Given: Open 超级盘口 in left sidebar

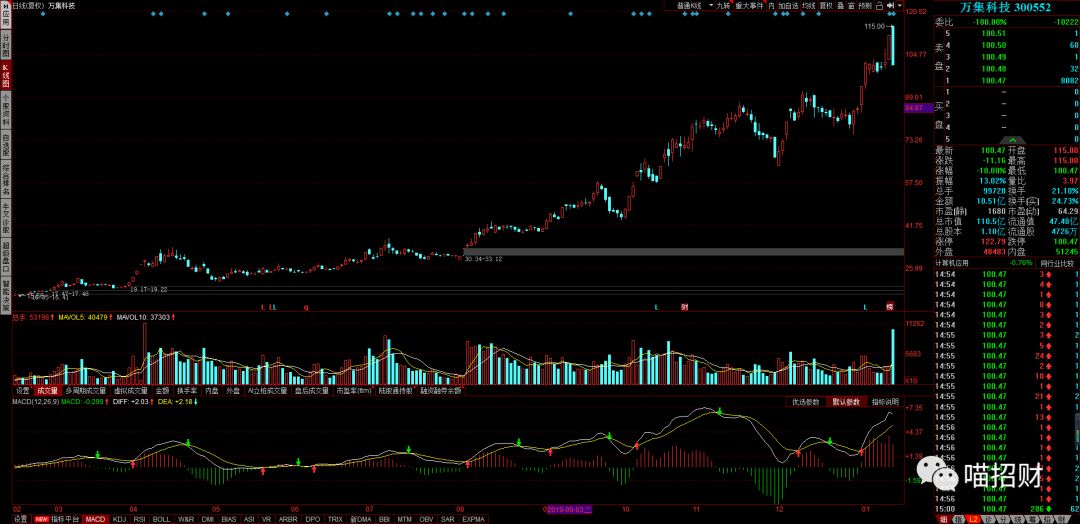Looking at the screenshot, I should point(6,257).
